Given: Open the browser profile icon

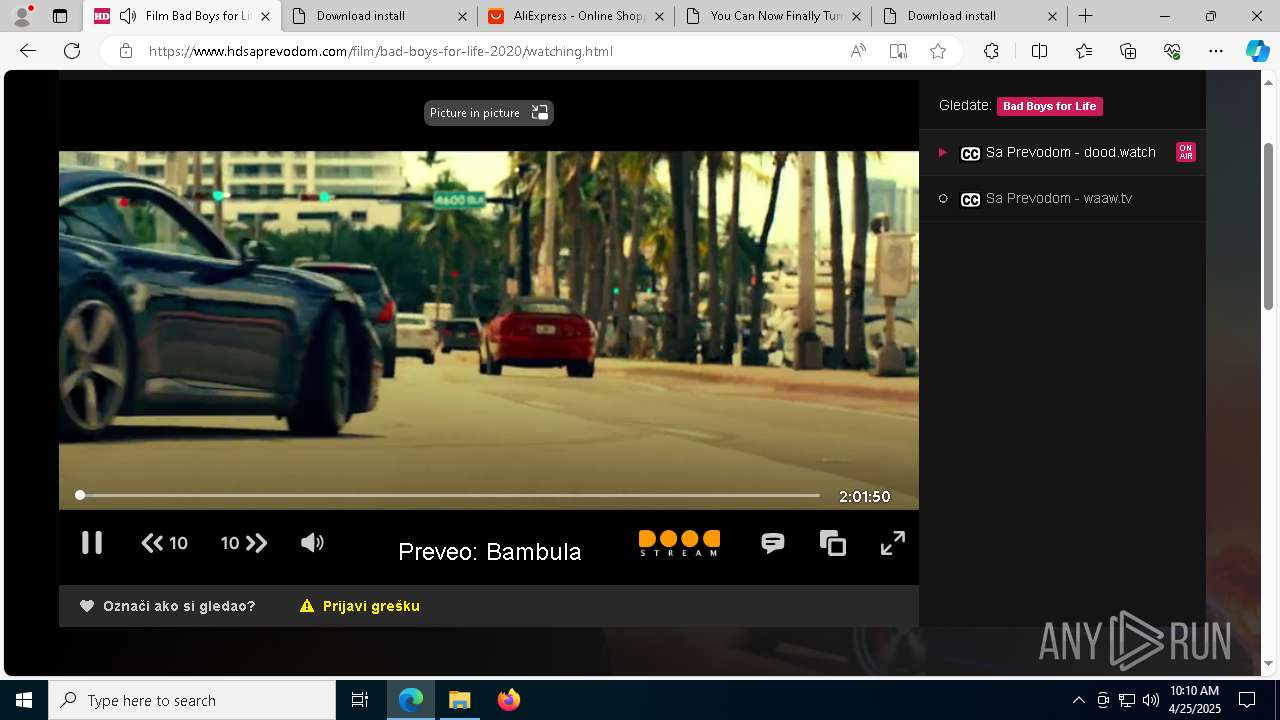Looking at the screenshot, I should 22,16.
